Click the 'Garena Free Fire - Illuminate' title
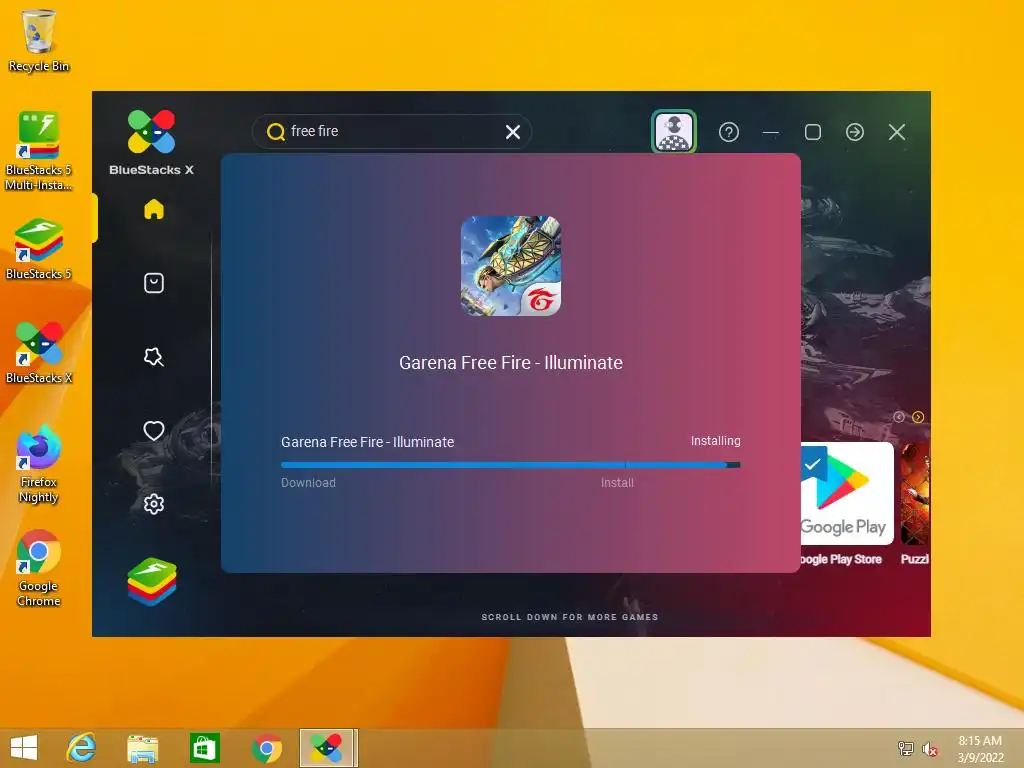The height and width of the screenshot is (768, 1024). click(x=511, y=362)
